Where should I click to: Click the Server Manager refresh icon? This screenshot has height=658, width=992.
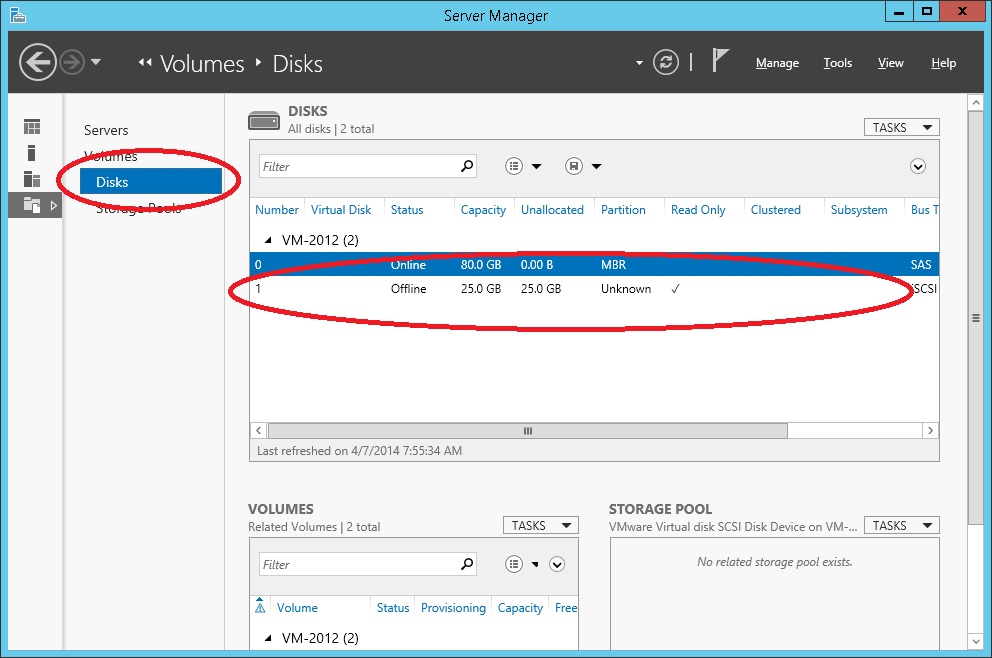coord(666,61)
